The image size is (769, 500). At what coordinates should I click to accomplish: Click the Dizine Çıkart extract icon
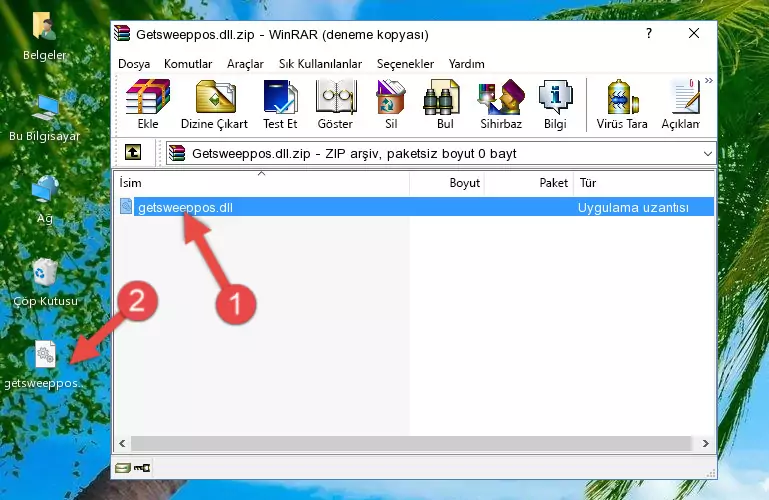click(214, 104)
